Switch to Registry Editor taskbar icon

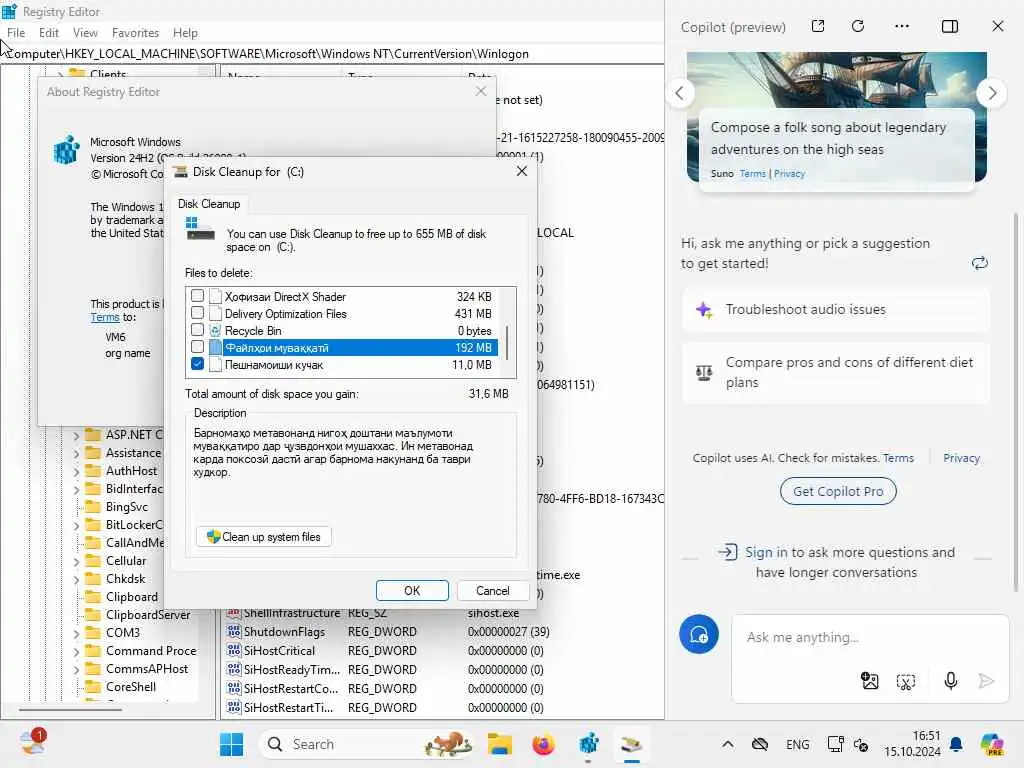pyautogui.click(x=588, y=744)
